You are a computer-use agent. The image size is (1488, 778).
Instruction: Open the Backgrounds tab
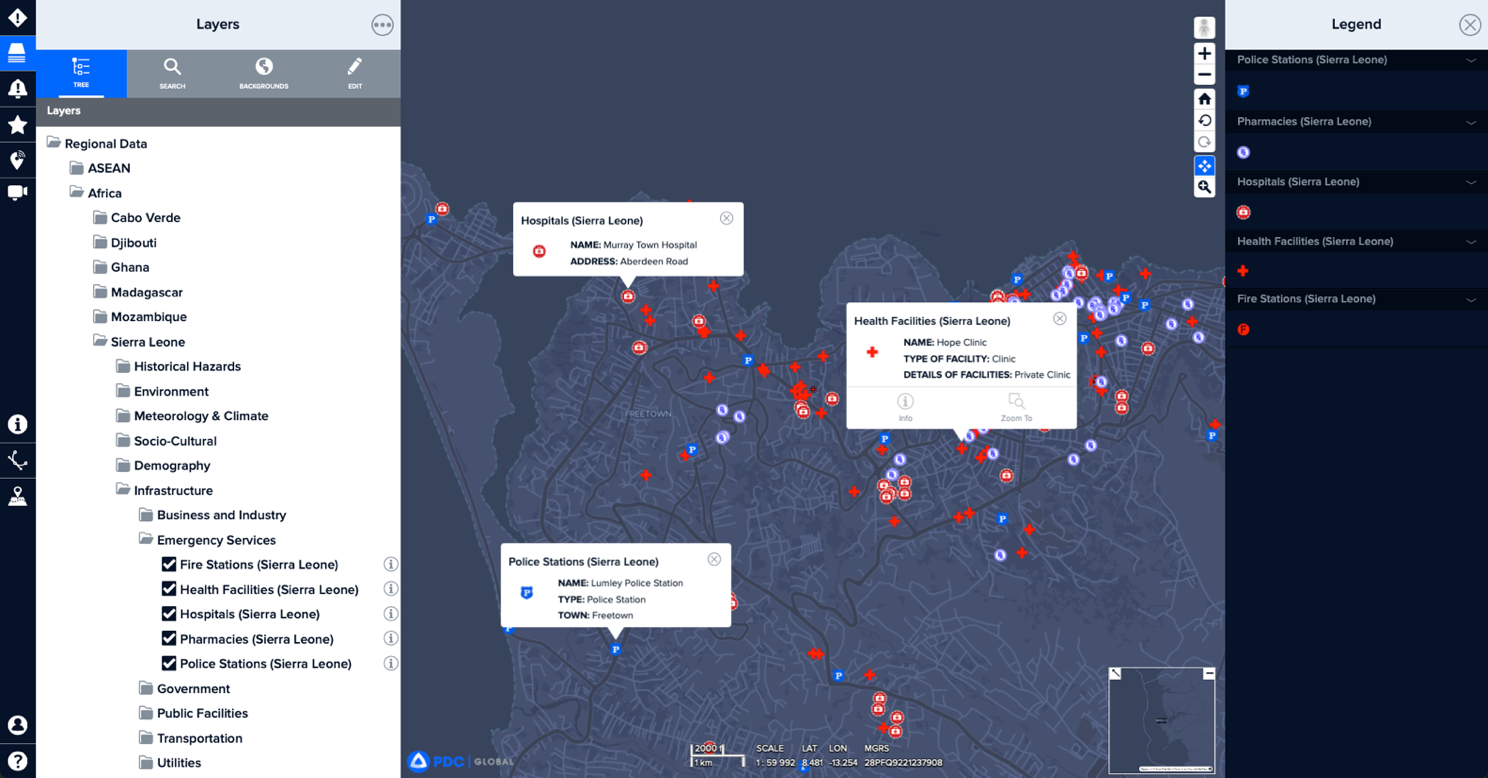coord(264,74)
